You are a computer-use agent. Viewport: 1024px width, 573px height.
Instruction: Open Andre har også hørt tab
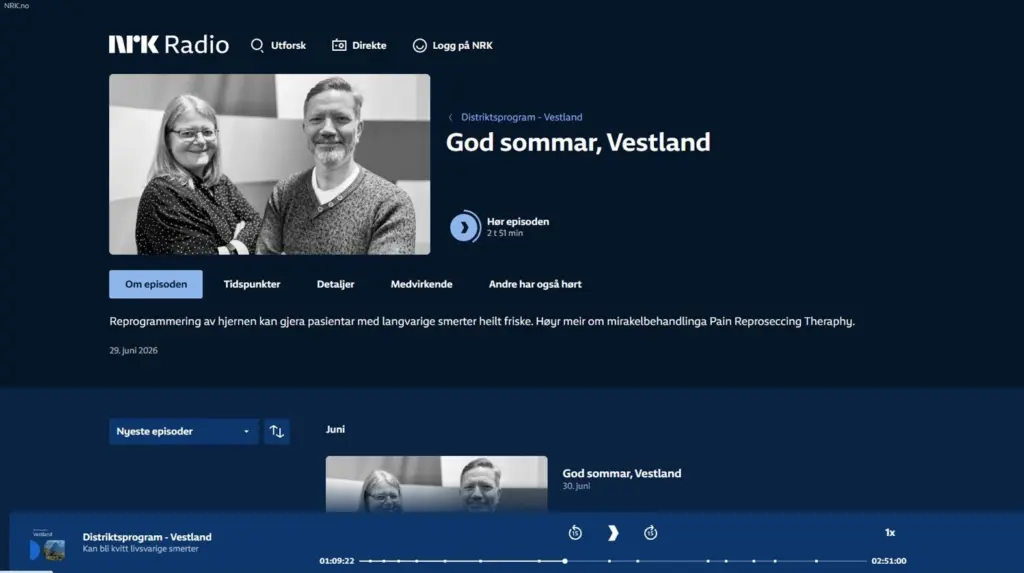point(535,284)
